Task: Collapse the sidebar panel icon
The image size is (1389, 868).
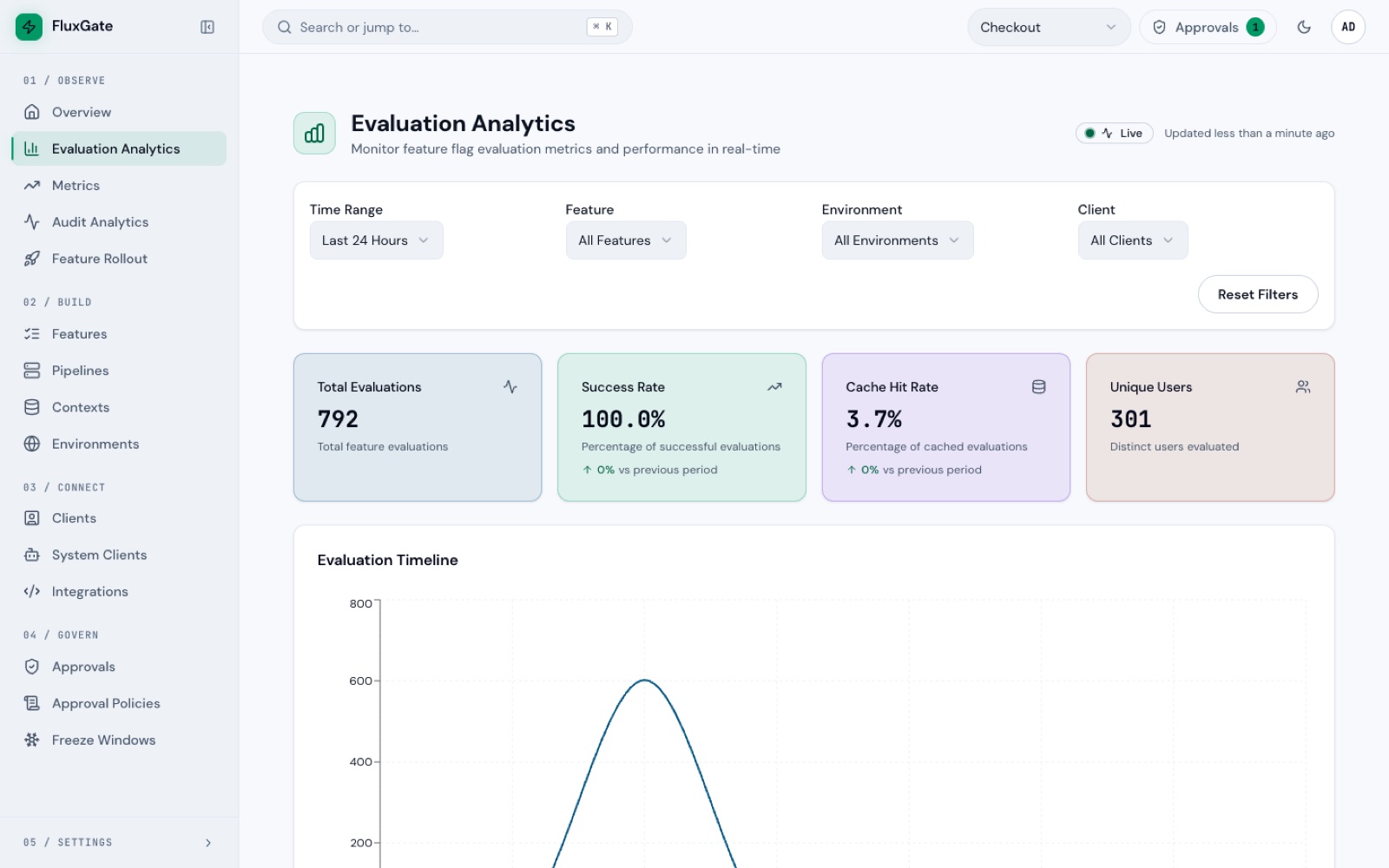Action: pos(207,27)
